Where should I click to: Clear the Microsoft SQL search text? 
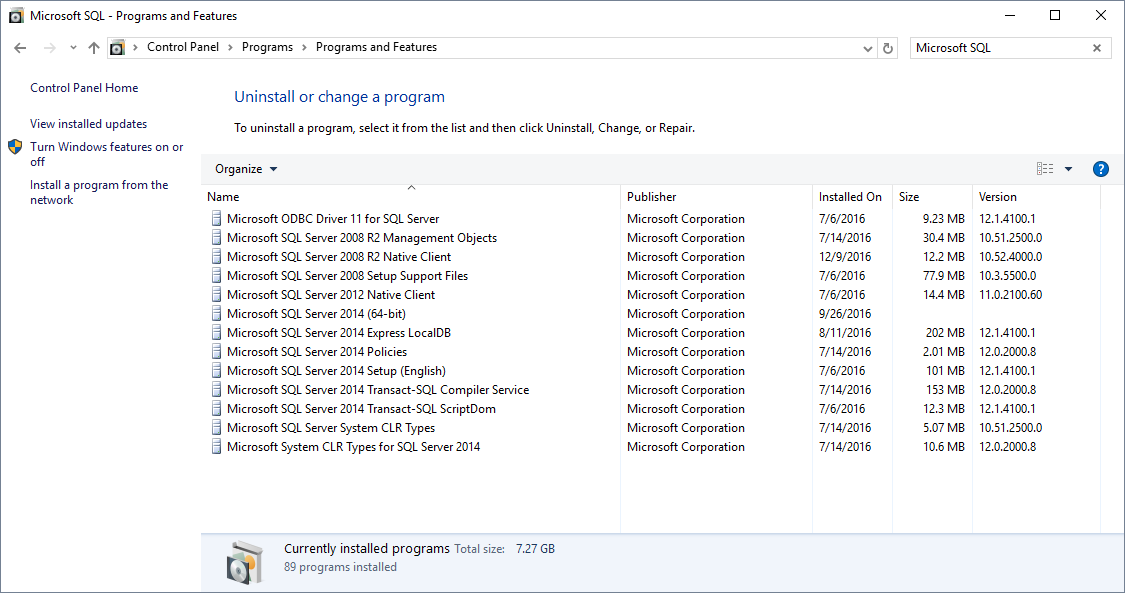1097,48
